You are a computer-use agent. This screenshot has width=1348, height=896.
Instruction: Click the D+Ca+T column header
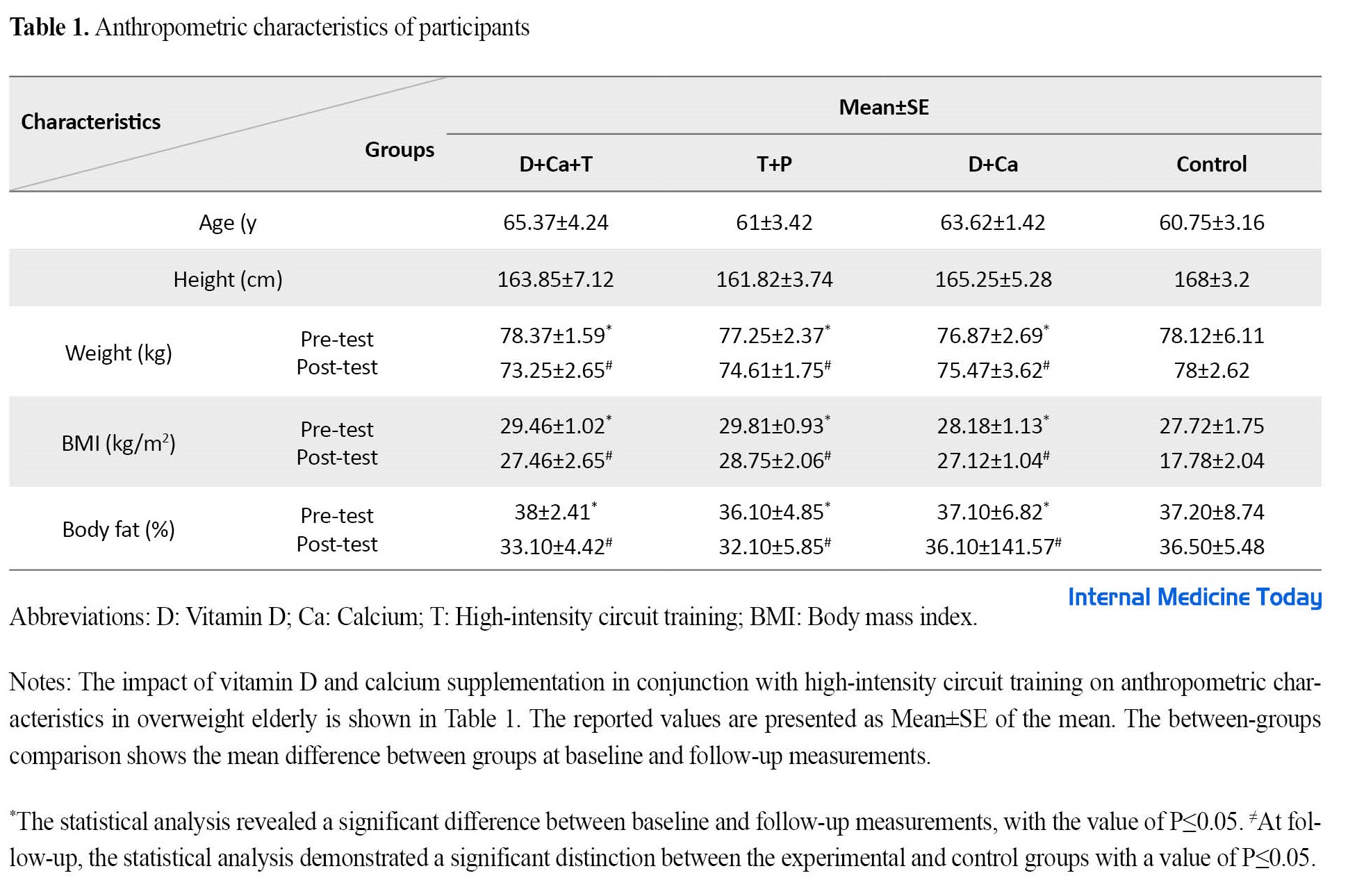[x=556, y=164]
